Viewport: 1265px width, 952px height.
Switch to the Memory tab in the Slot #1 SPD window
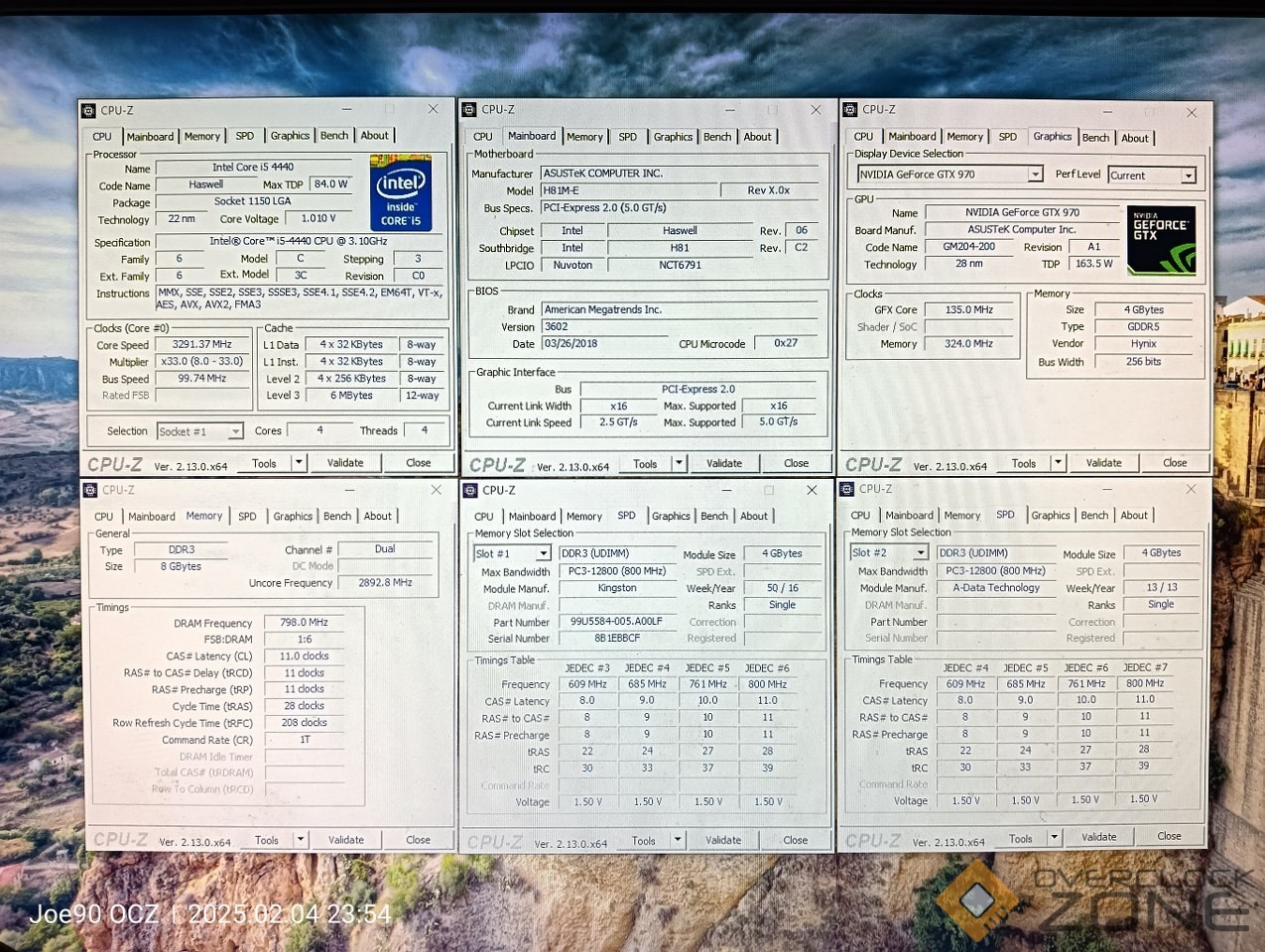584,516
